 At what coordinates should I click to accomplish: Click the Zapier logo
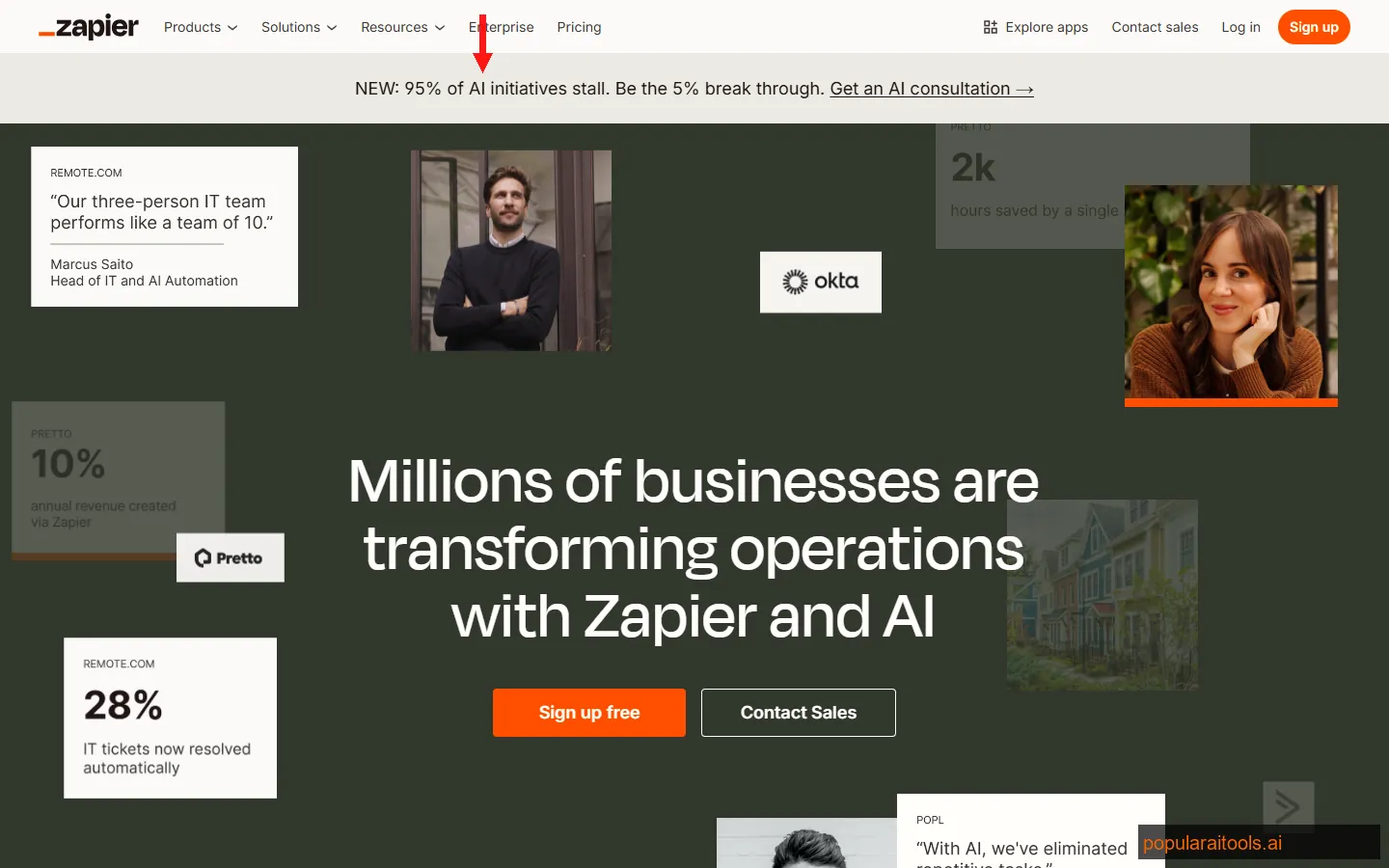coord(88,26)
